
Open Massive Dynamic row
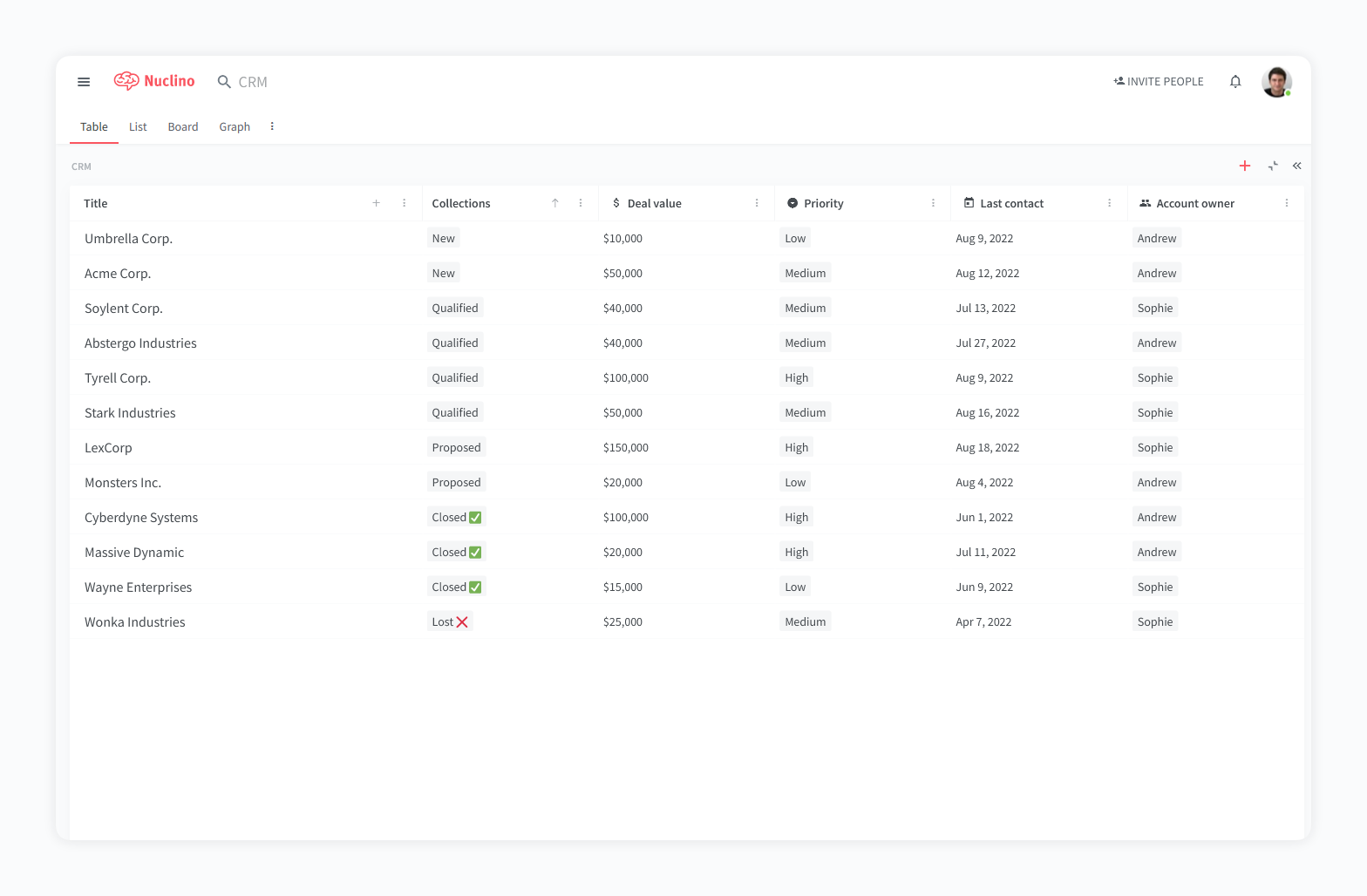(x=134, y=553)
